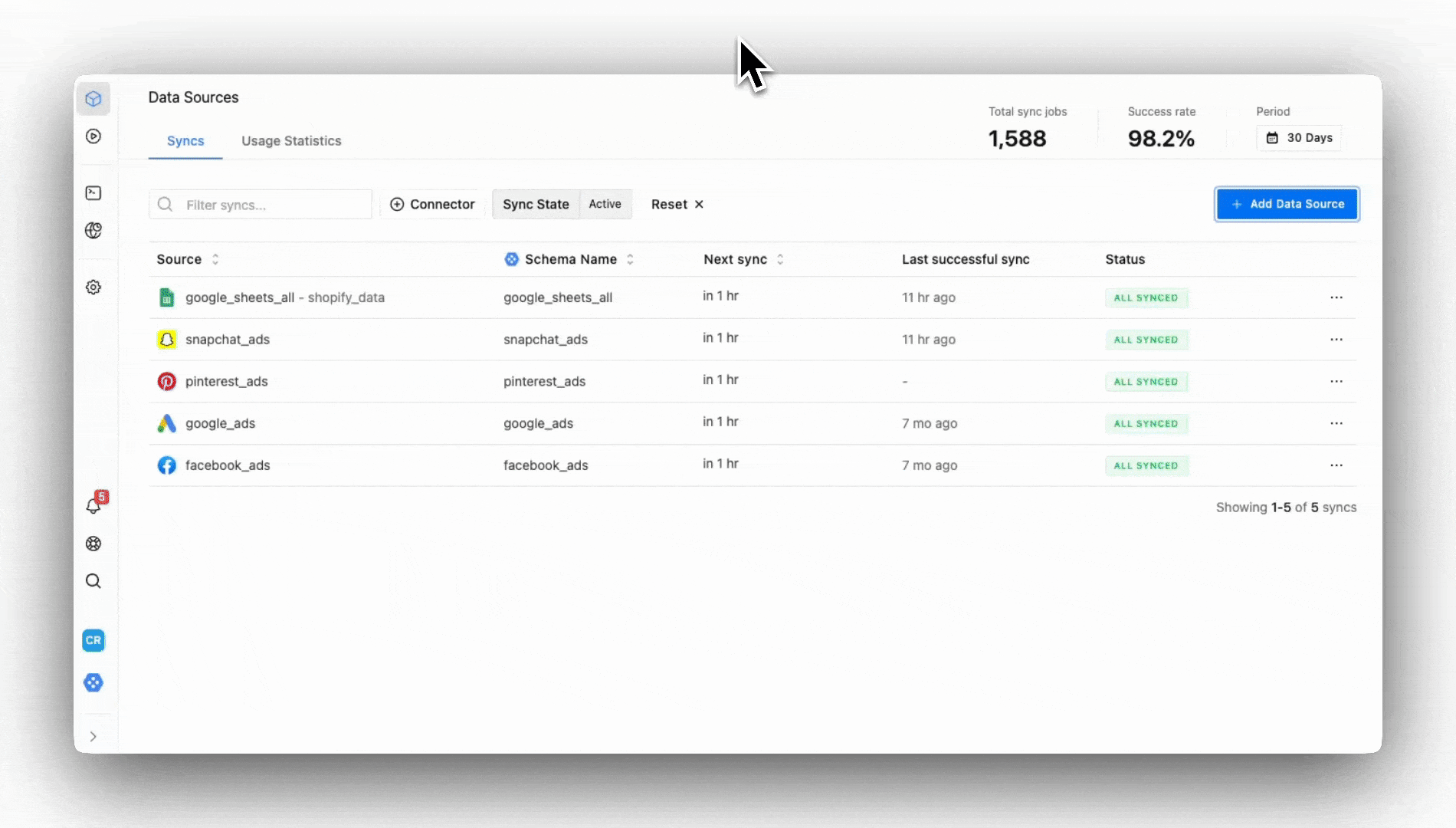1456x828 pixels.
Task: Open the globe icon in sidebar
Action: point(93,231)
